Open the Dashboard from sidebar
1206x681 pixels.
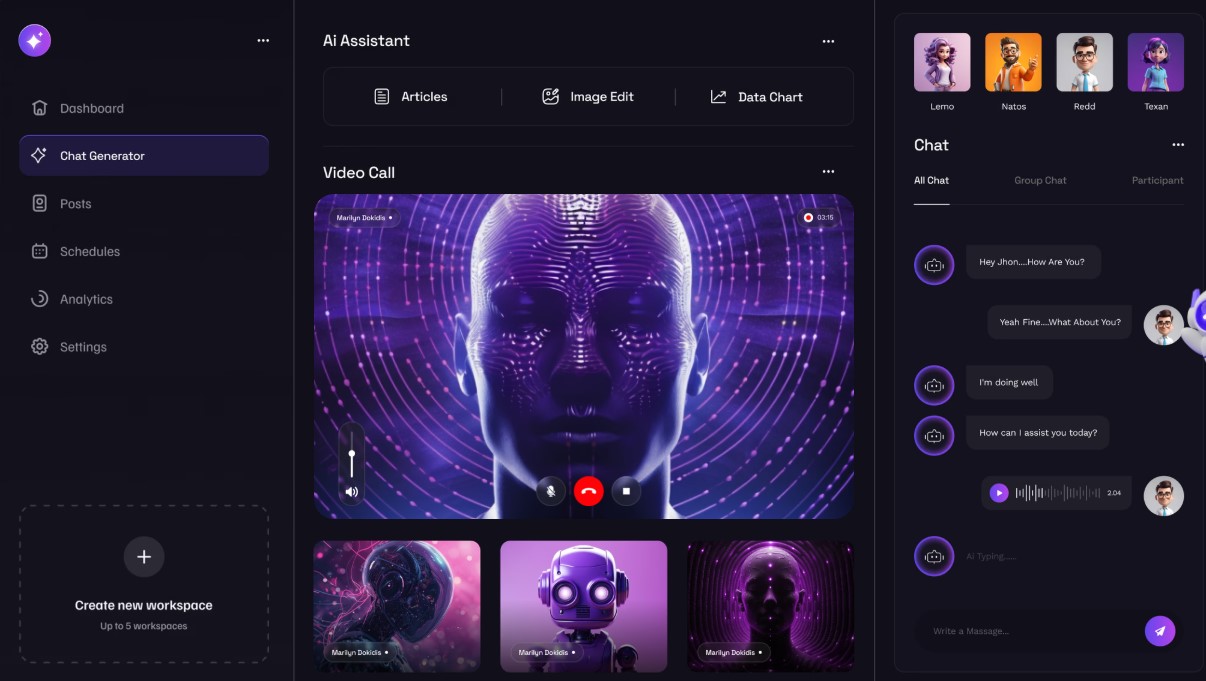(x=91, y=108)
